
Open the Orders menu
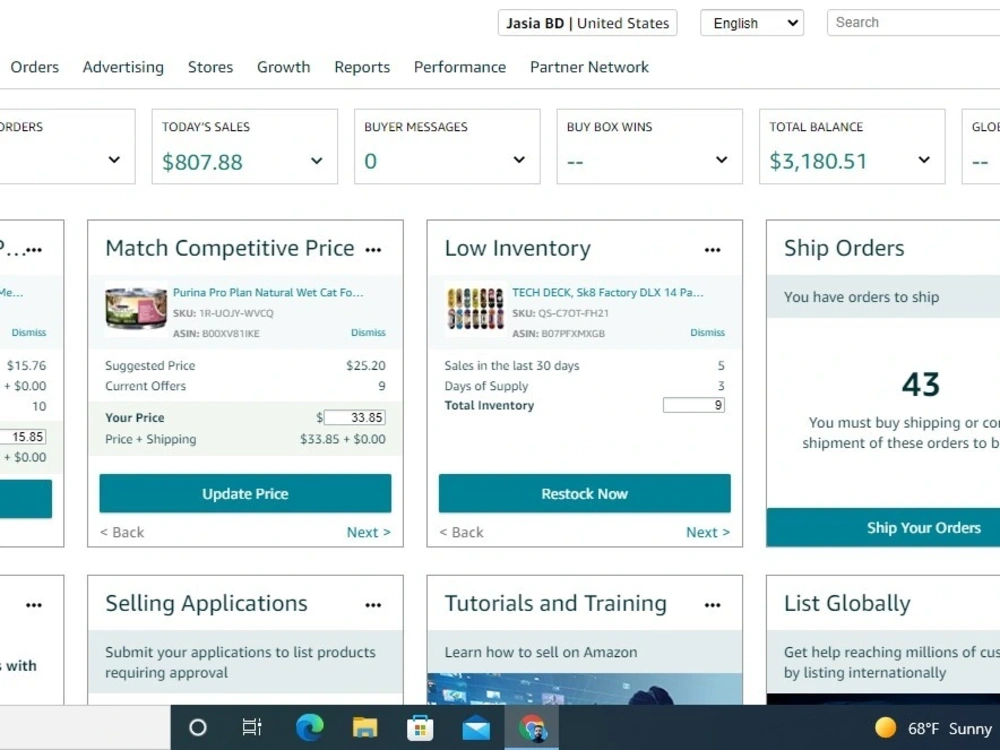pos(34,67)
